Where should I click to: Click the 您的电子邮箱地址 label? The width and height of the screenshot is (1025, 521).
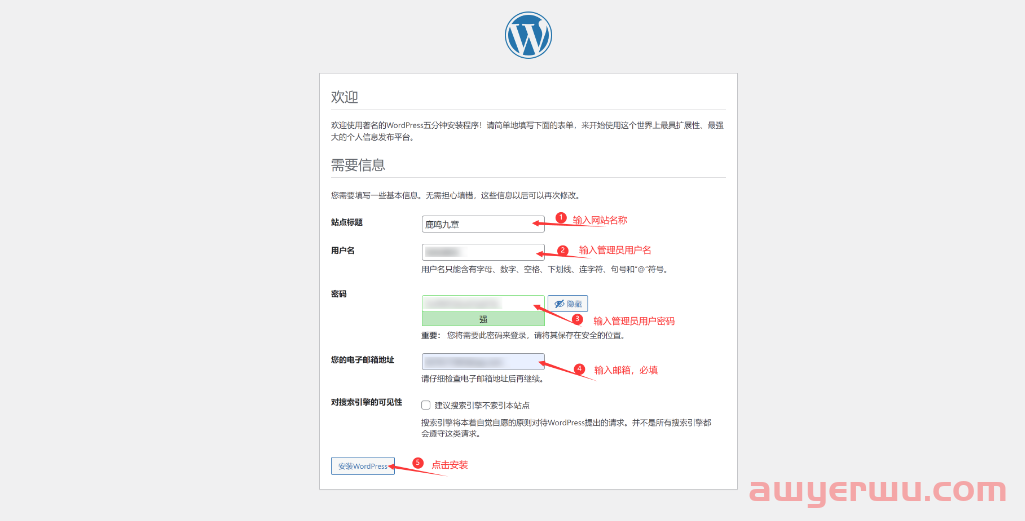(x=363, y=360)
